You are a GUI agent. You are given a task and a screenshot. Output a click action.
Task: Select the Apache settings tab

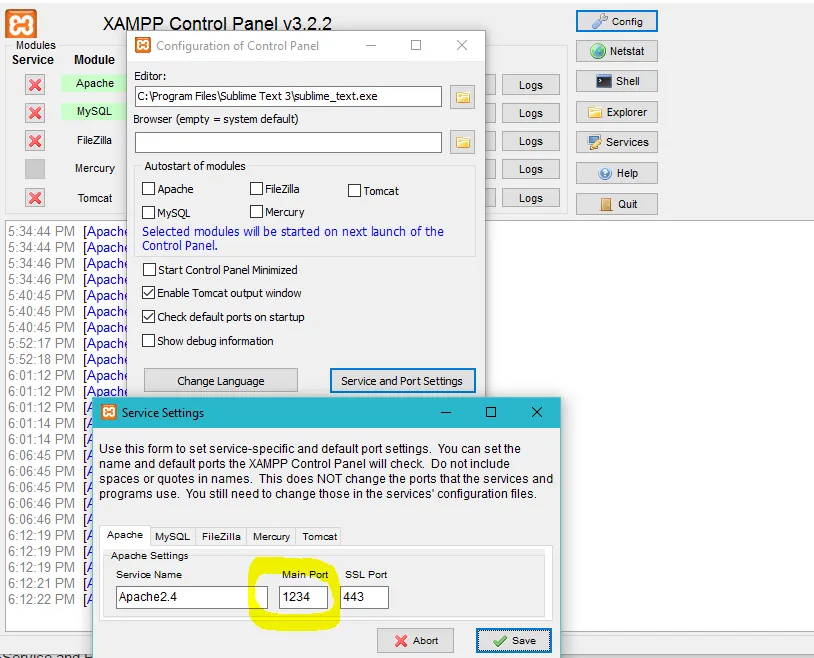[x=125, y=535]
